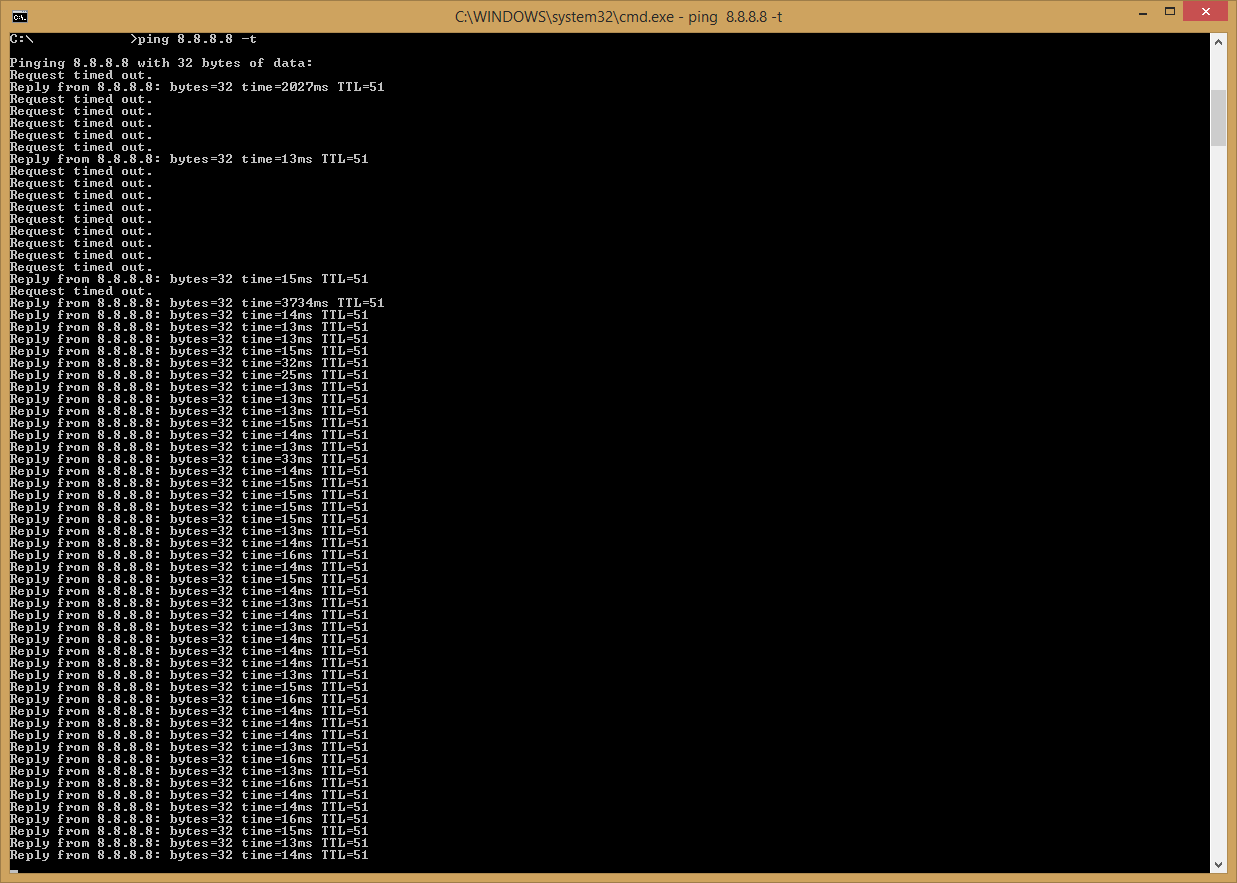Click the scrollbar up arrow
This screenshot has width=1237, height=883.
[x=1218, y=42]
